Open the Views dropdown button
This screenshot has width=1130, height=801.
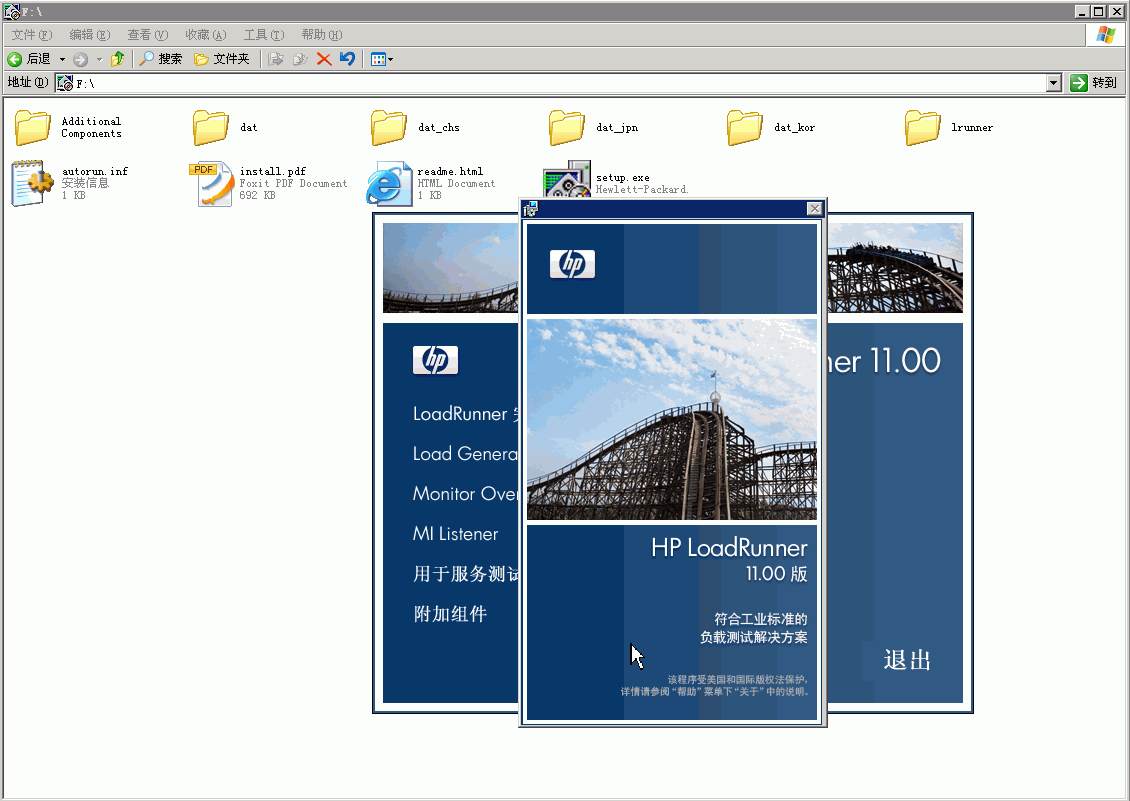[381, 59]
